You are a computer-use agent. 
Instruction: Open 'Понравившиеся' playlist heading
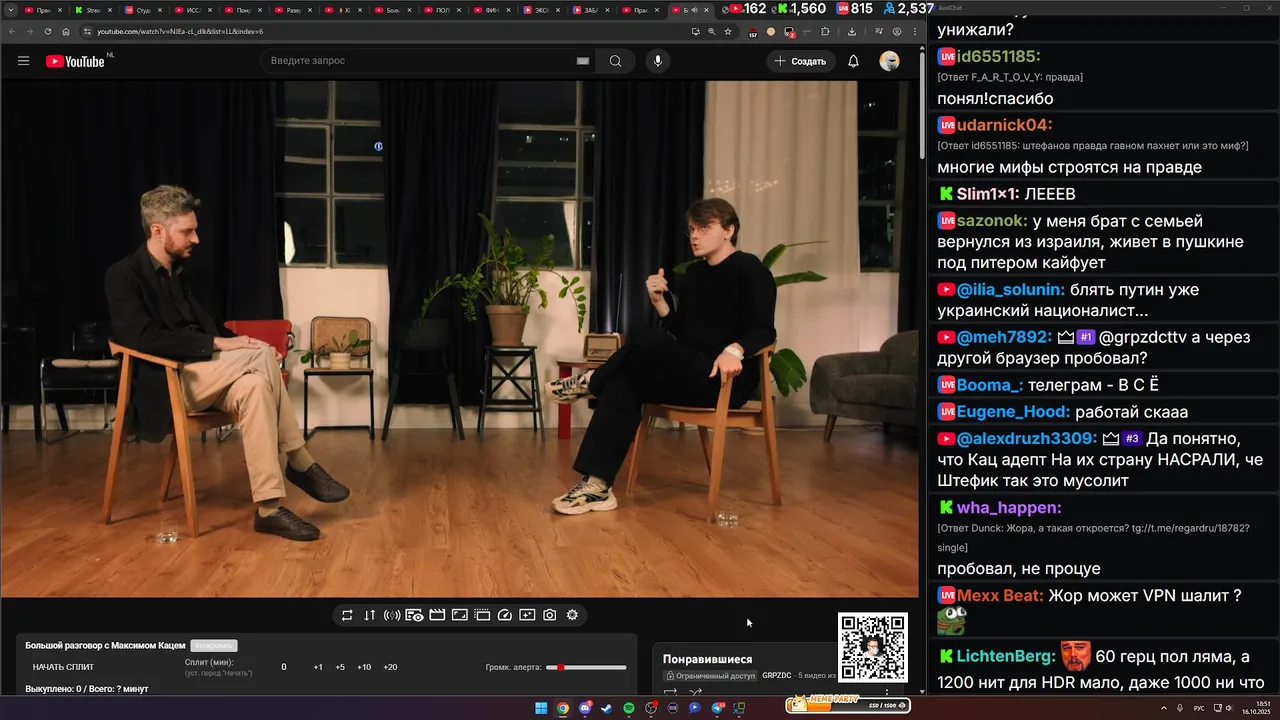click(x=707, y=659)
